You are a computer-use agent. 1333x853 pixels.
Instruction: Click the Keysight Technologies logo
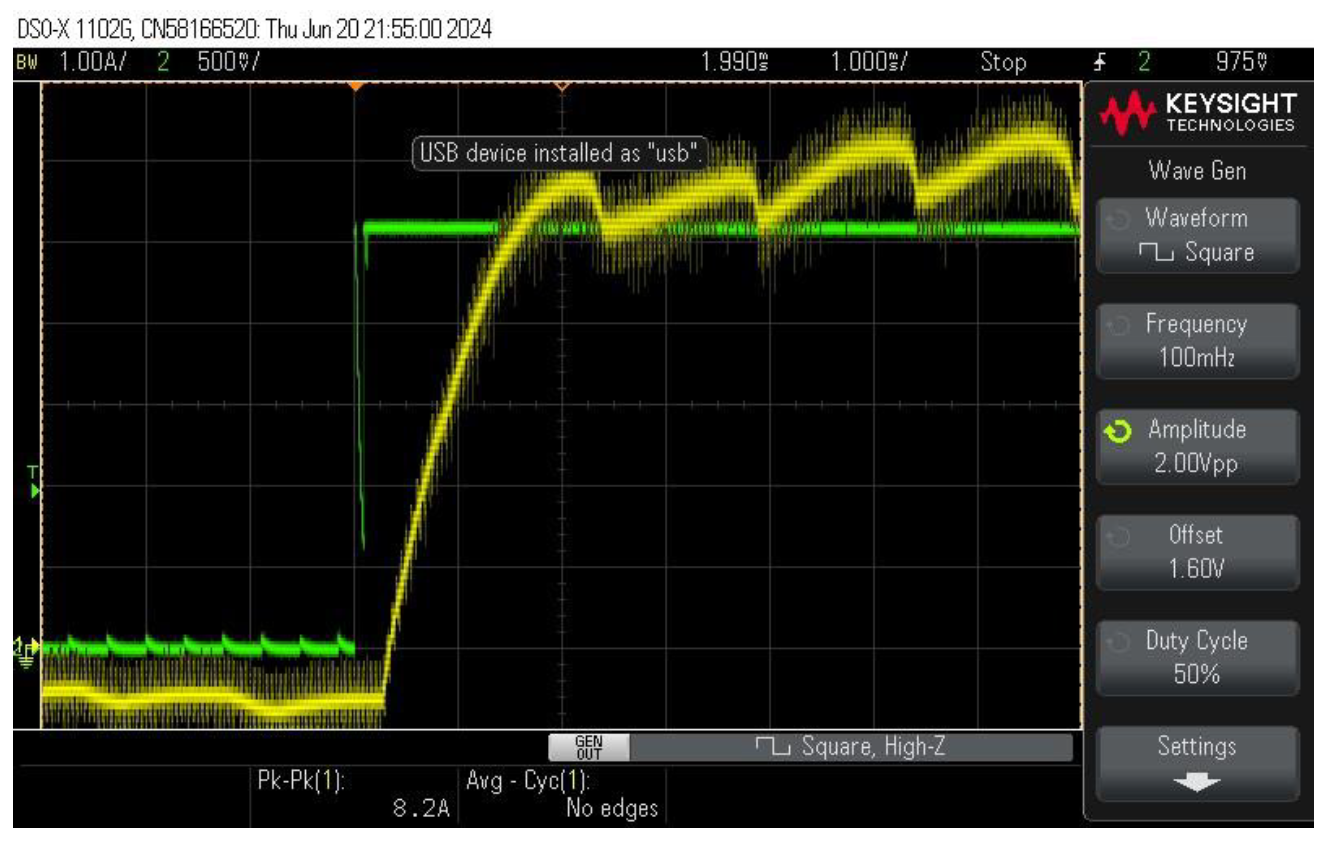[x=1197, y=112]
